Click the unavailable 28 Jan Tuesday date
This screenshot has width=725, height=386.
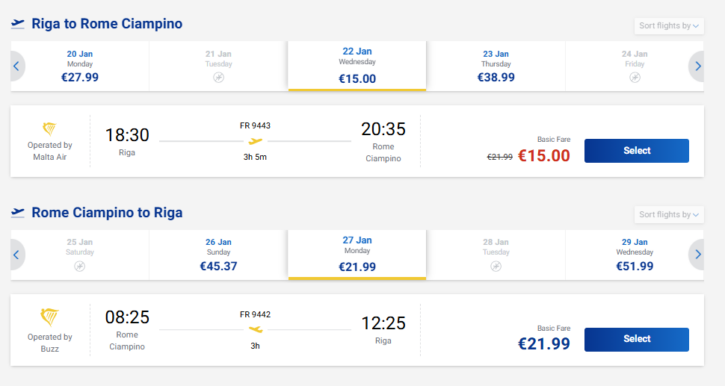coord(496,255)
